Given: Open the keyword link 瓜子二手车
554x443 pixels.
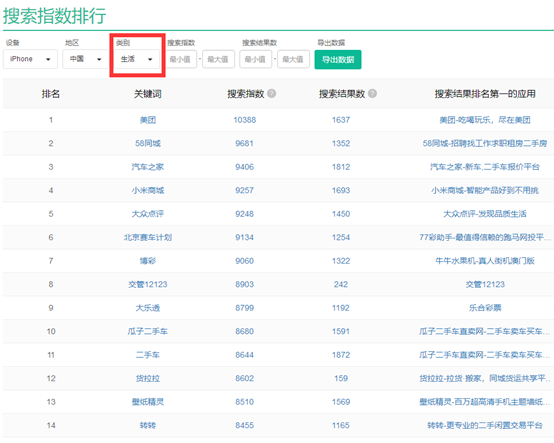Looking at the screenshot, I should point(148,331).
